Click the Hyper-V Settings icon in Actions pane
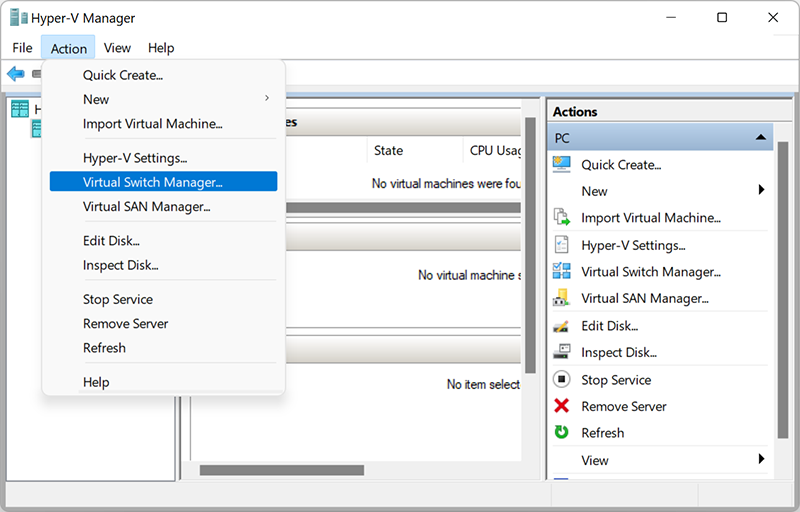Screen dimensions: 800x512 click(x=562, y=245)
